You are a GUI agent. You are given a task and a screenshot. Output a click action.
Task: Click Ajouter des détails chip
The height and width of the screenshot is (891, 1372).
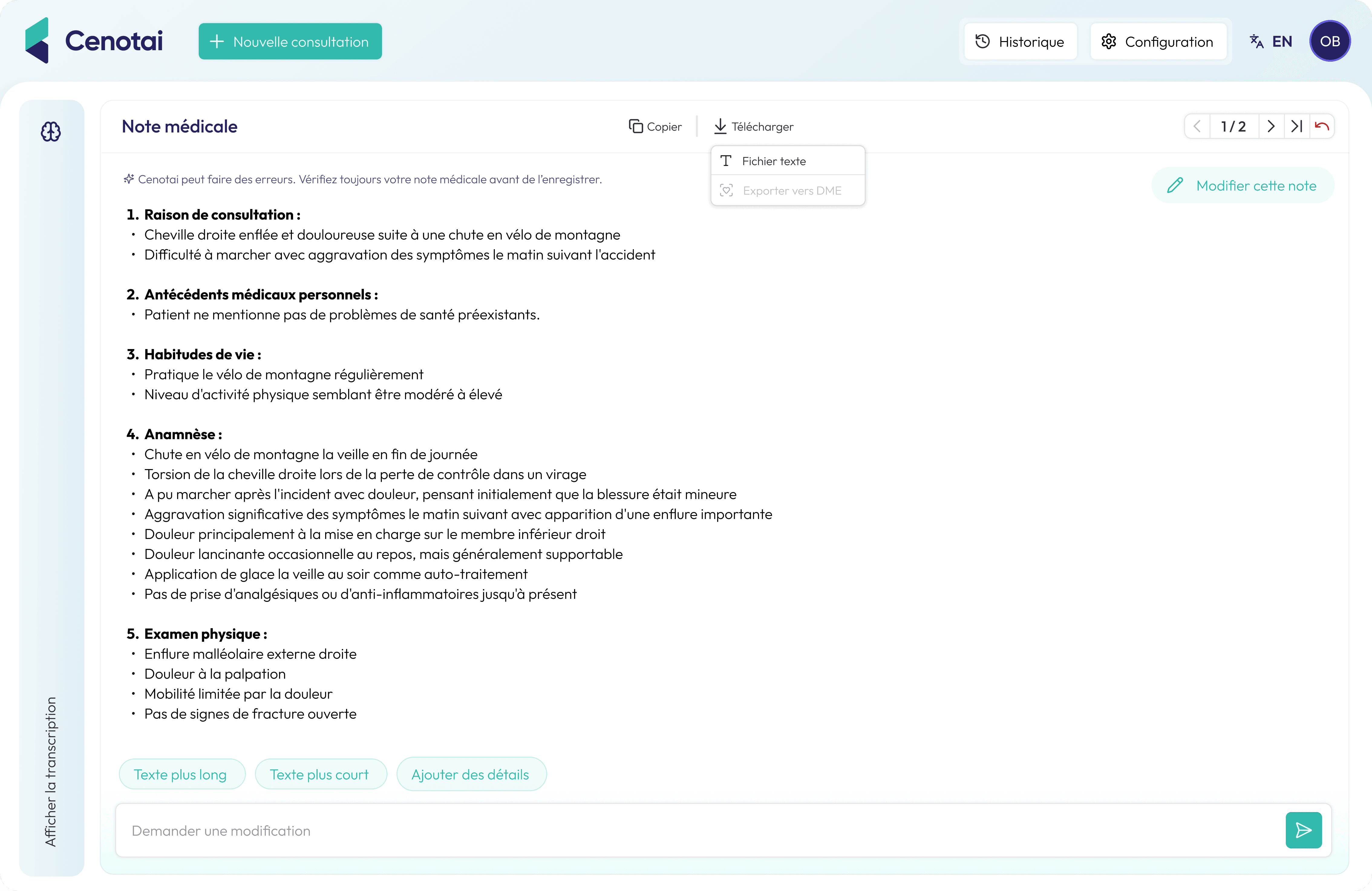(x=470, y=775)
